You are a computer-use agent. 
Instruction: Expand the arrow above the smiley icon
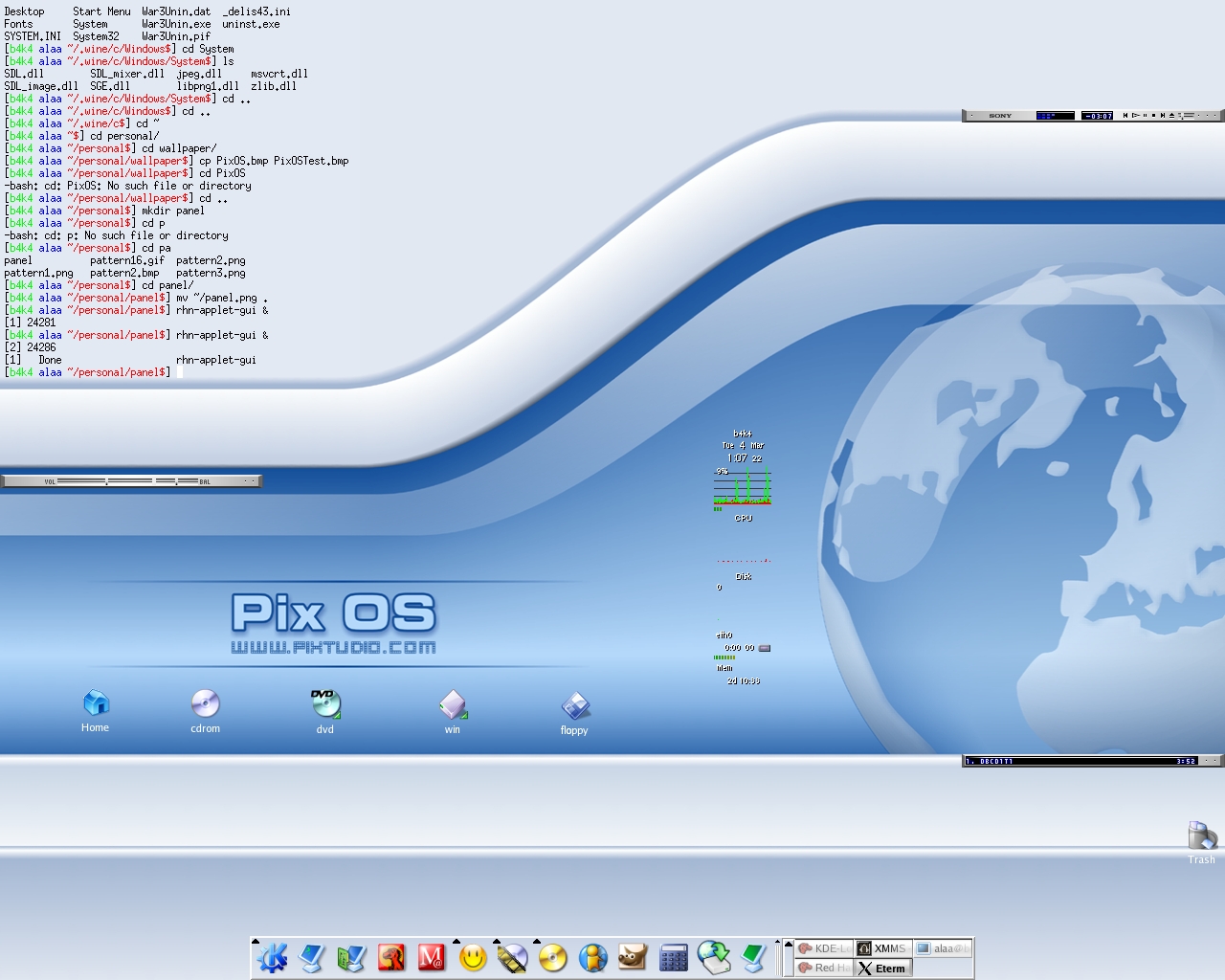(x=456, y=942)
